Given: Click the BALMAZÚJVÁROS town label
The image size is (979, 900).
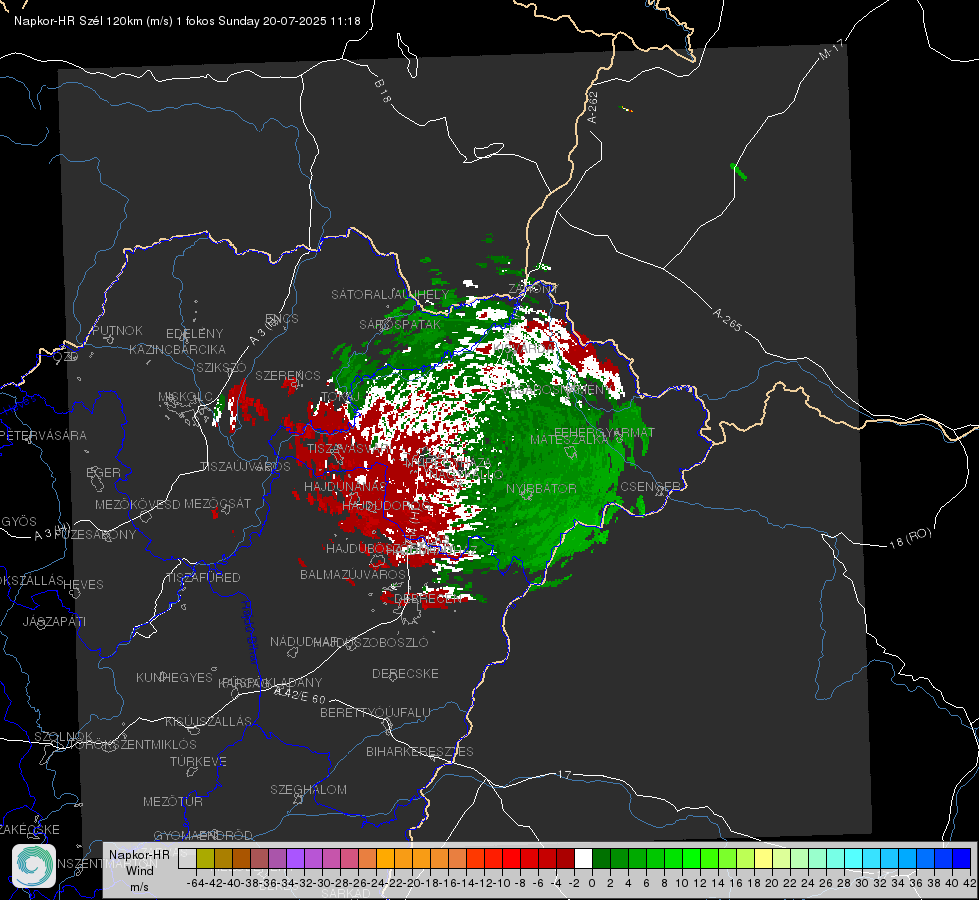Looking at the screenshot, I should click(353, 574).
